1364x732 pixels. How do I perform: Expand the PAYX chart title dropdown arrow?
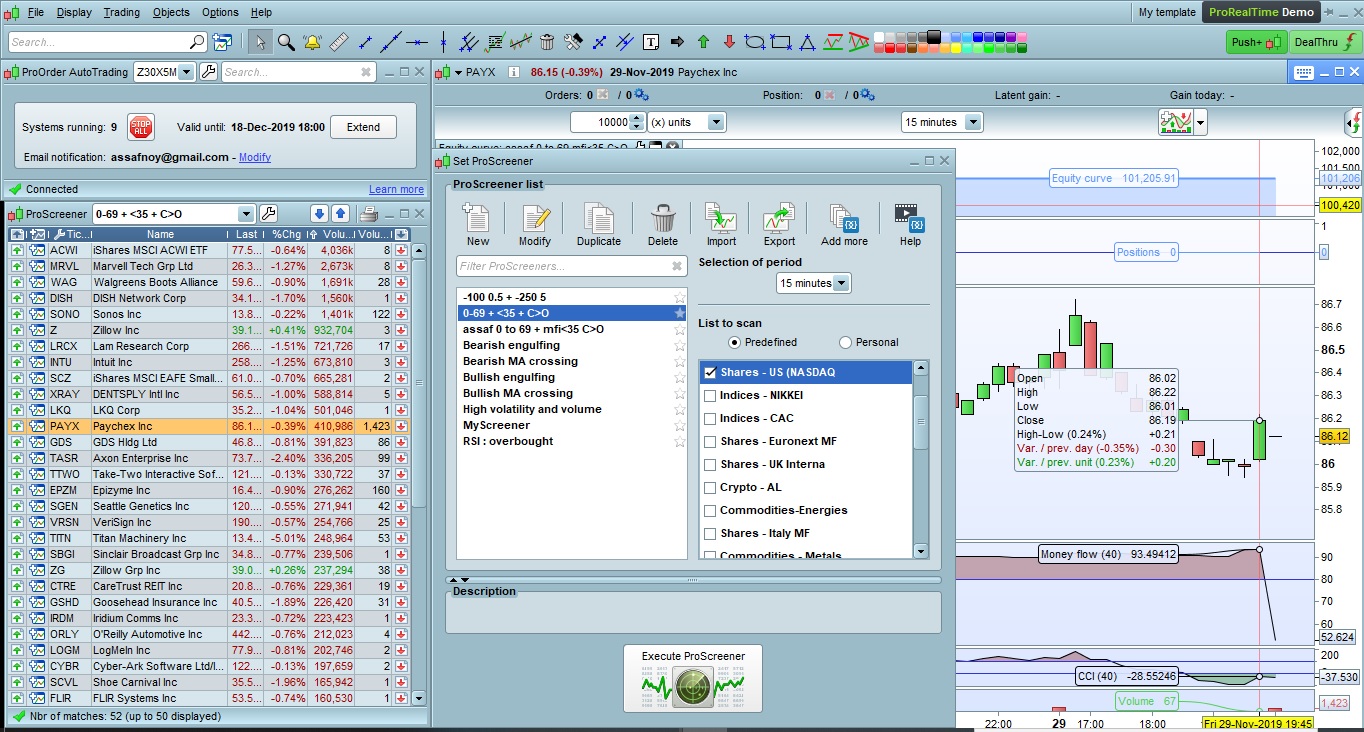coord(458,72)
